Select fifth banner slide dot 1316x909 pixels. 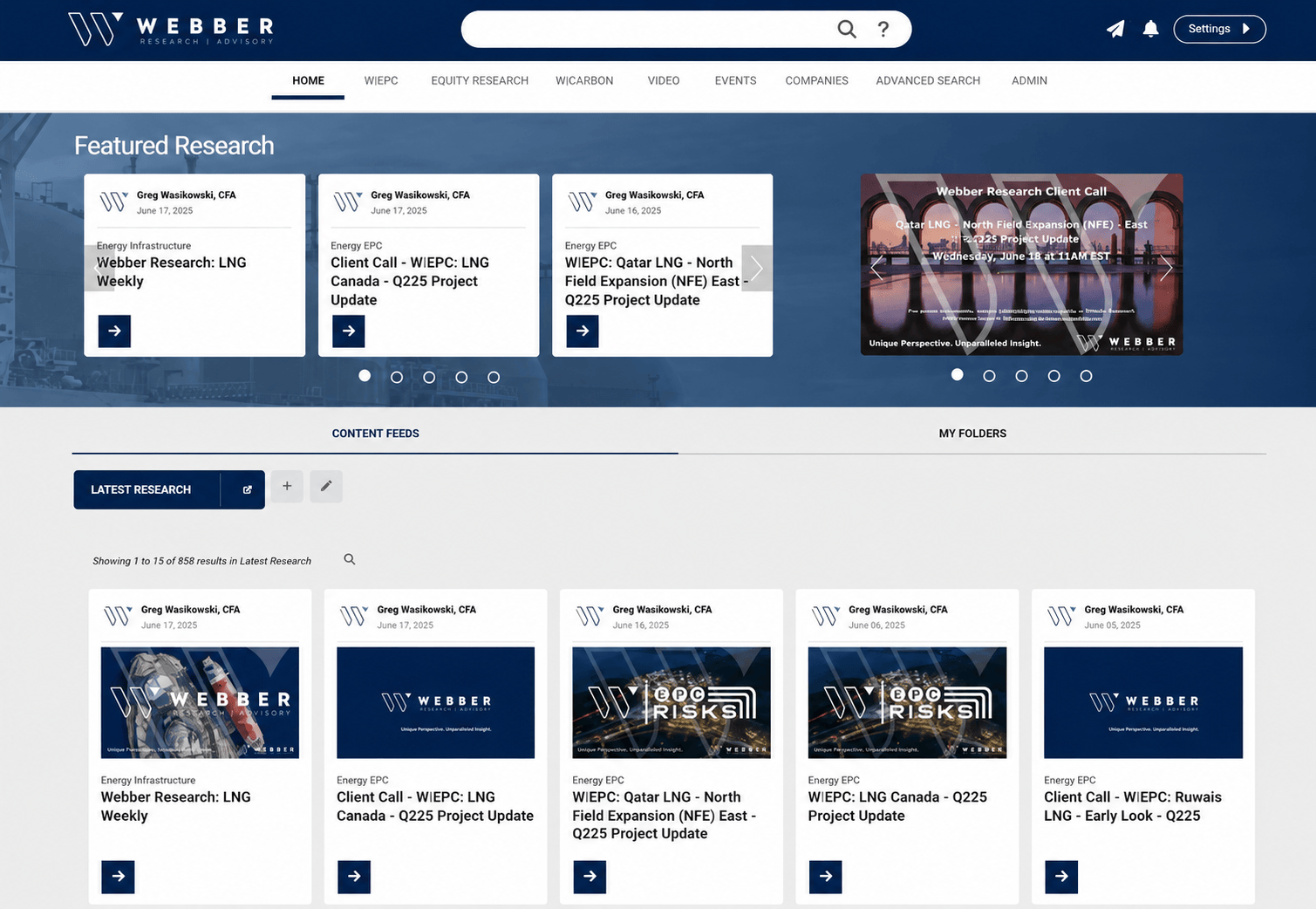click(x=1086, y=376)
